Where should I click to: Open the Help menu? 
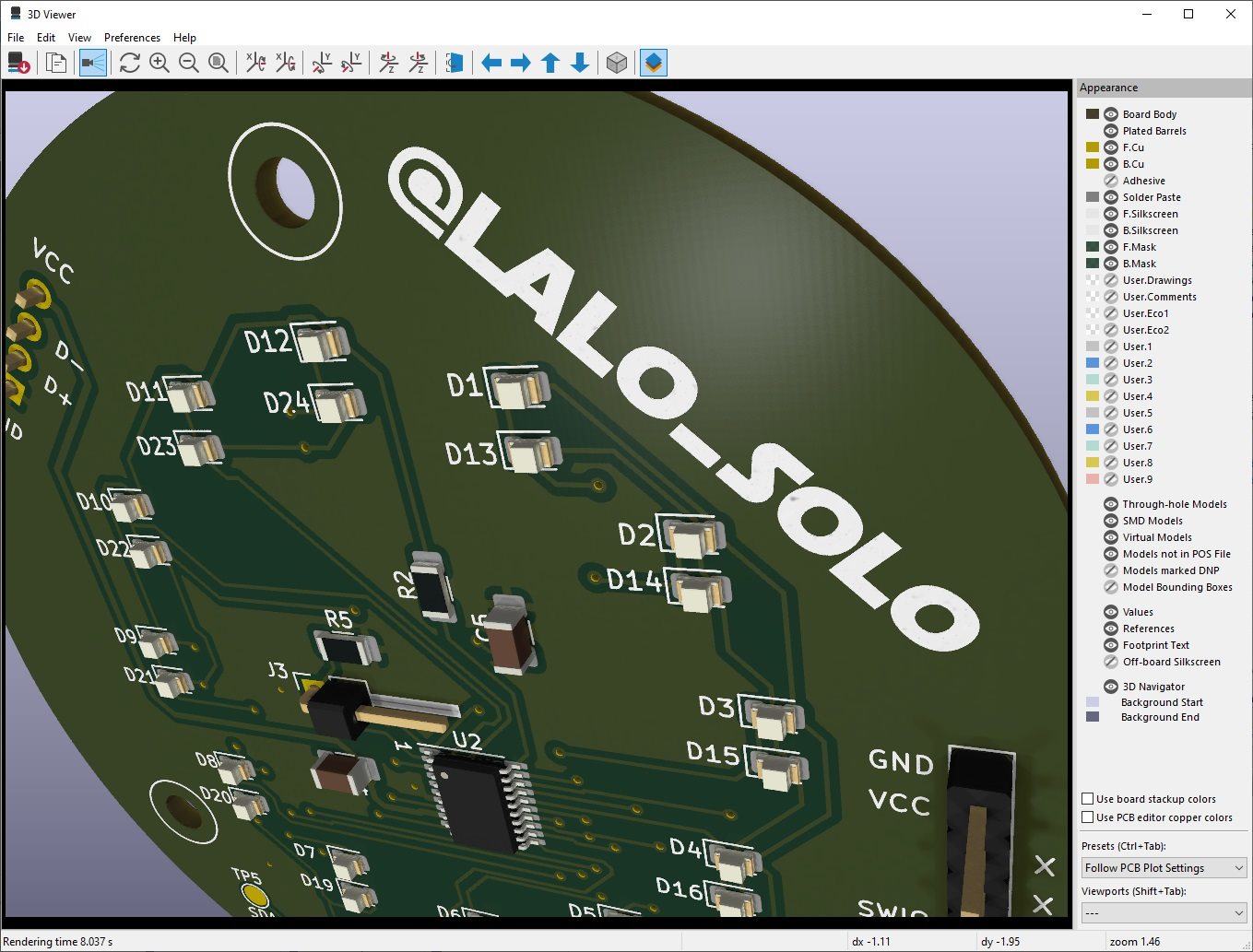pyautogui.click(x=184, y=38)
